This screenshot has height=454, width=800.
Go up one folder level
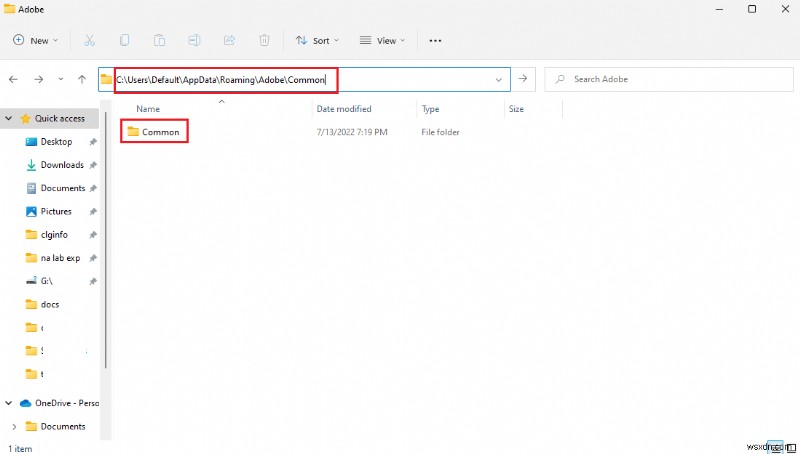82,79
